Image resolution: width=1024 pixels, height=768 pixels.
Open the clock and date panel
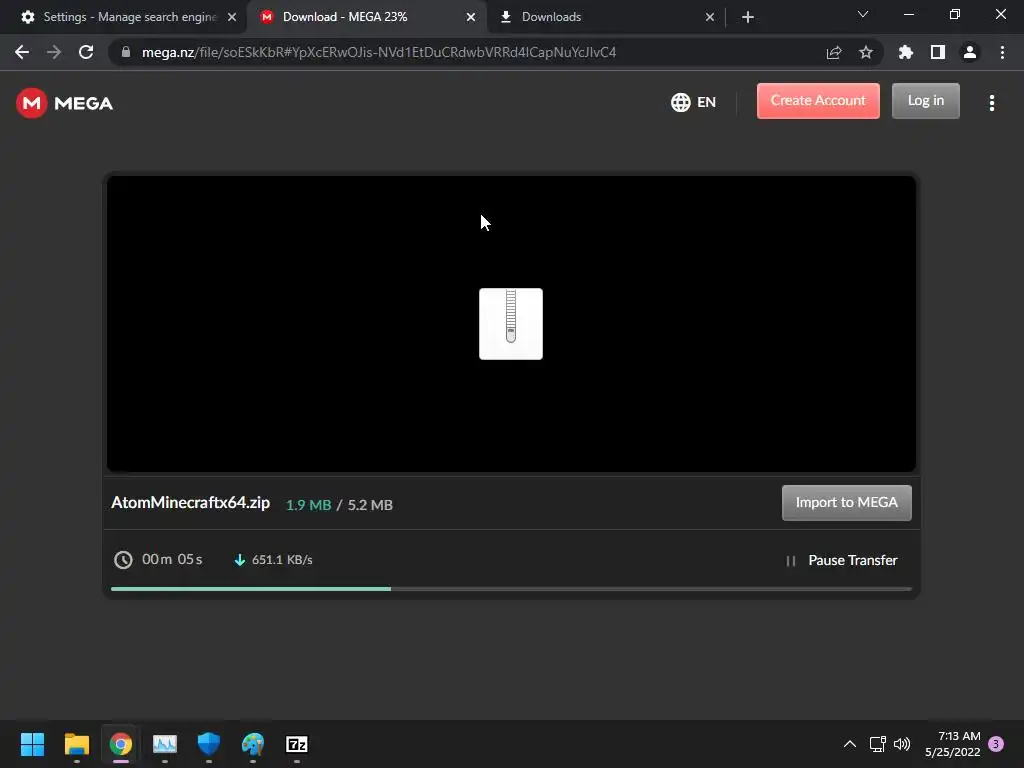click(953, 744)
